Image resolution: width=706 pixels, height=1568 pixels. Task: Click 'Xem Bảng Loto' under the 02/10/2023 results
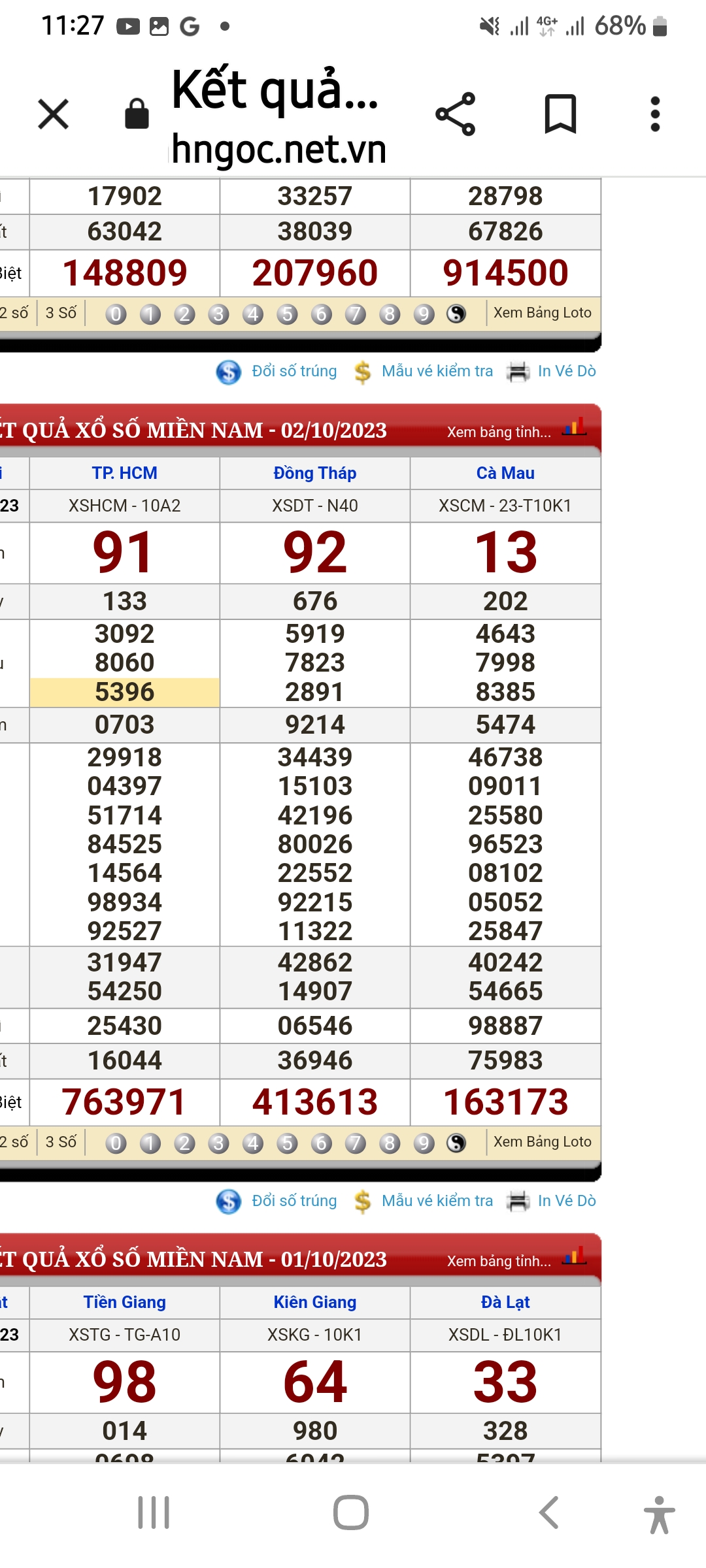pos(542,1142)
